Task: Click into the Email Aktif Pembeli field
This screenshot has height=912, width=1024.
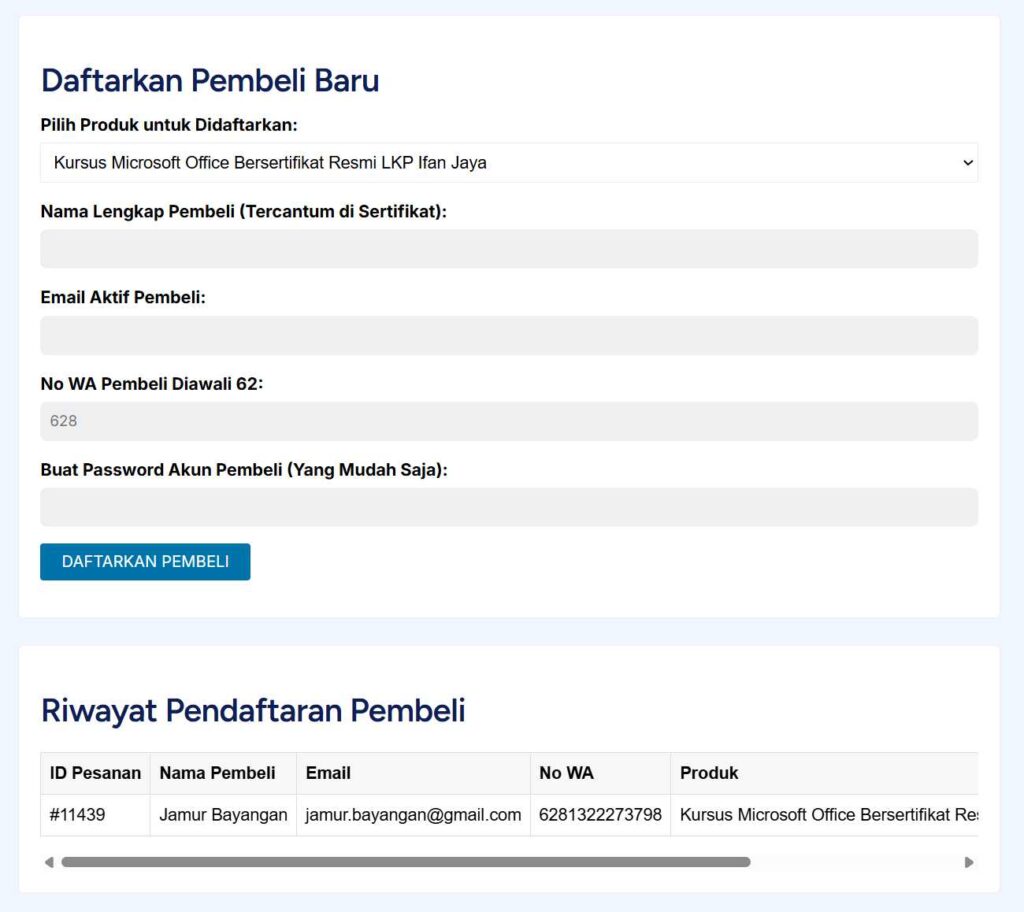Action: (508, 335)
